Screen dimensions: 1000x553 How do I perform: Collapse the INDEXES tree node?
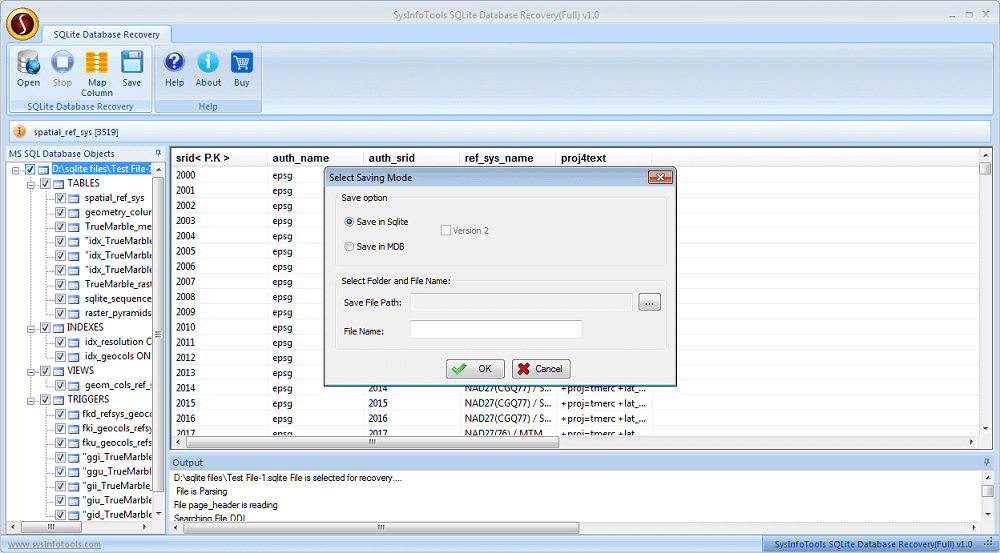[x=32, y=328]
